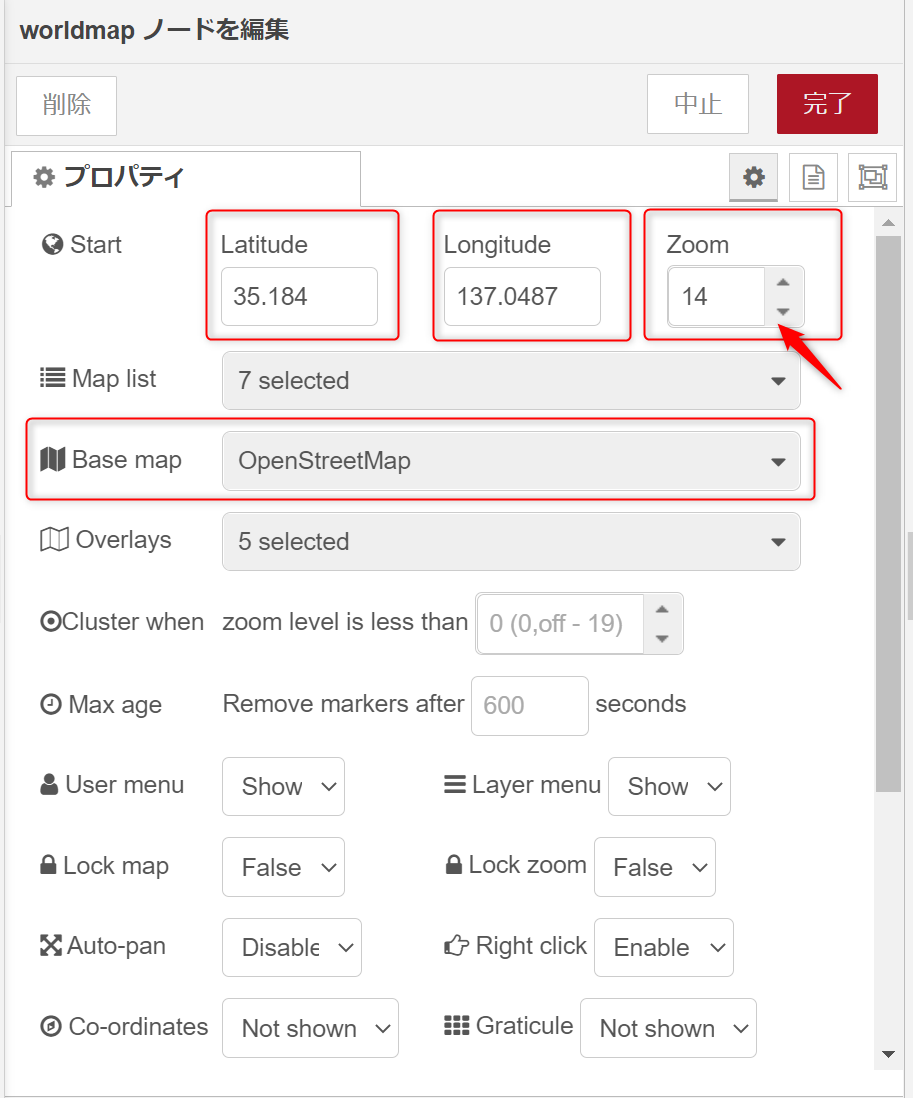The image size is (913, 1098).
Task: Click the Longitude input field
Action: tap(522, 296)
